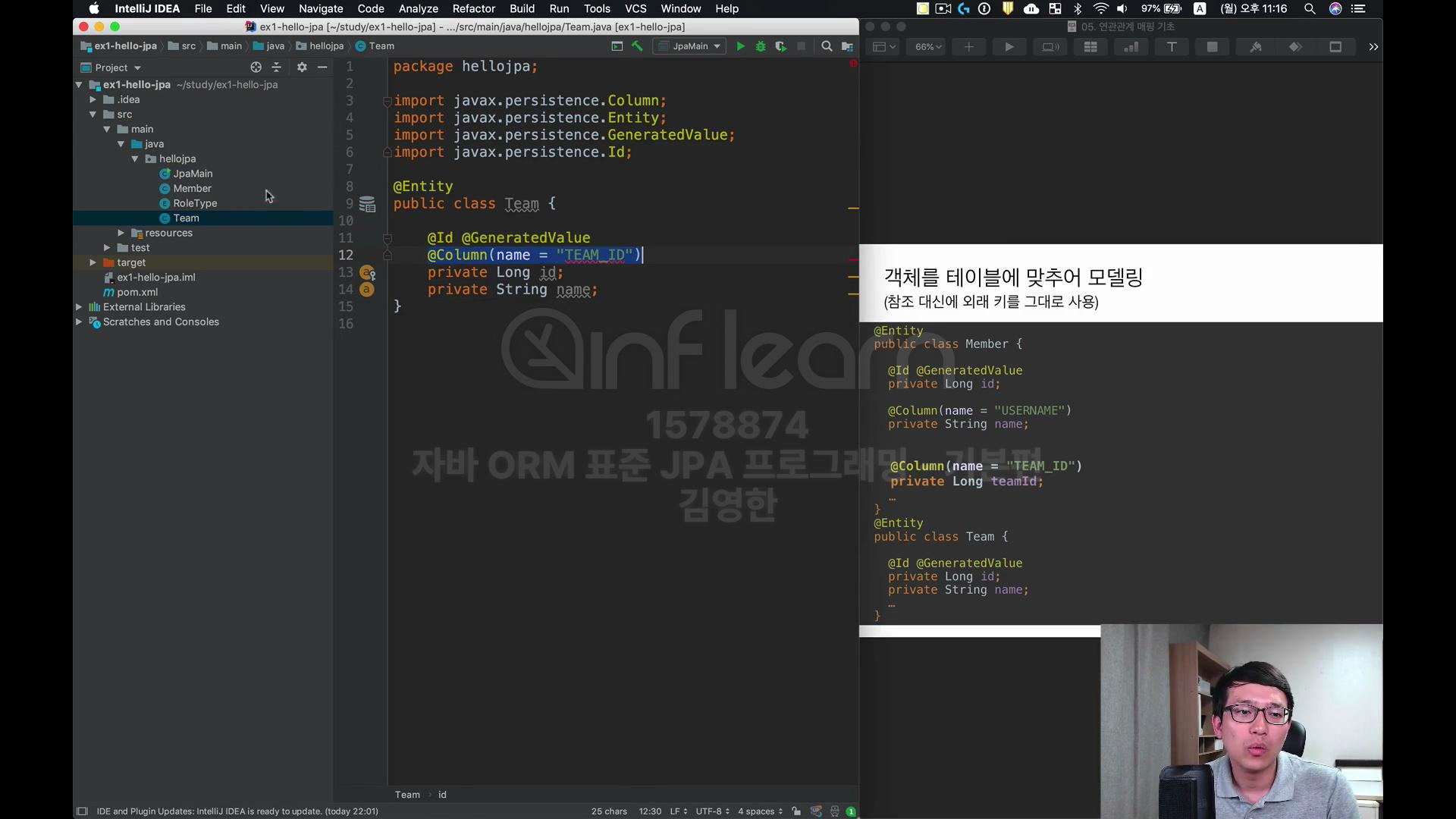This screenshot has width=1456, height=819.
Task: Keynote: show more toolbar items chevron
Action: click(1373, 47)
